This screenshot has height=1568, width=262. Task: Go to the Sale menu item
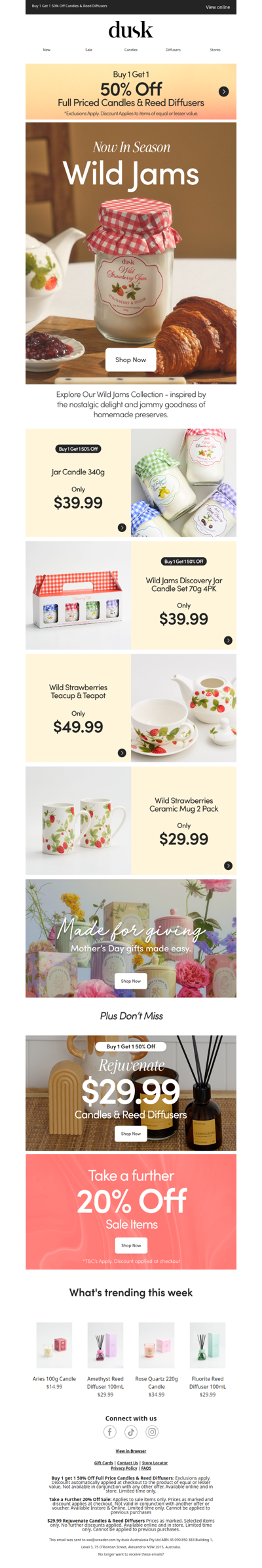pos(88,50)
